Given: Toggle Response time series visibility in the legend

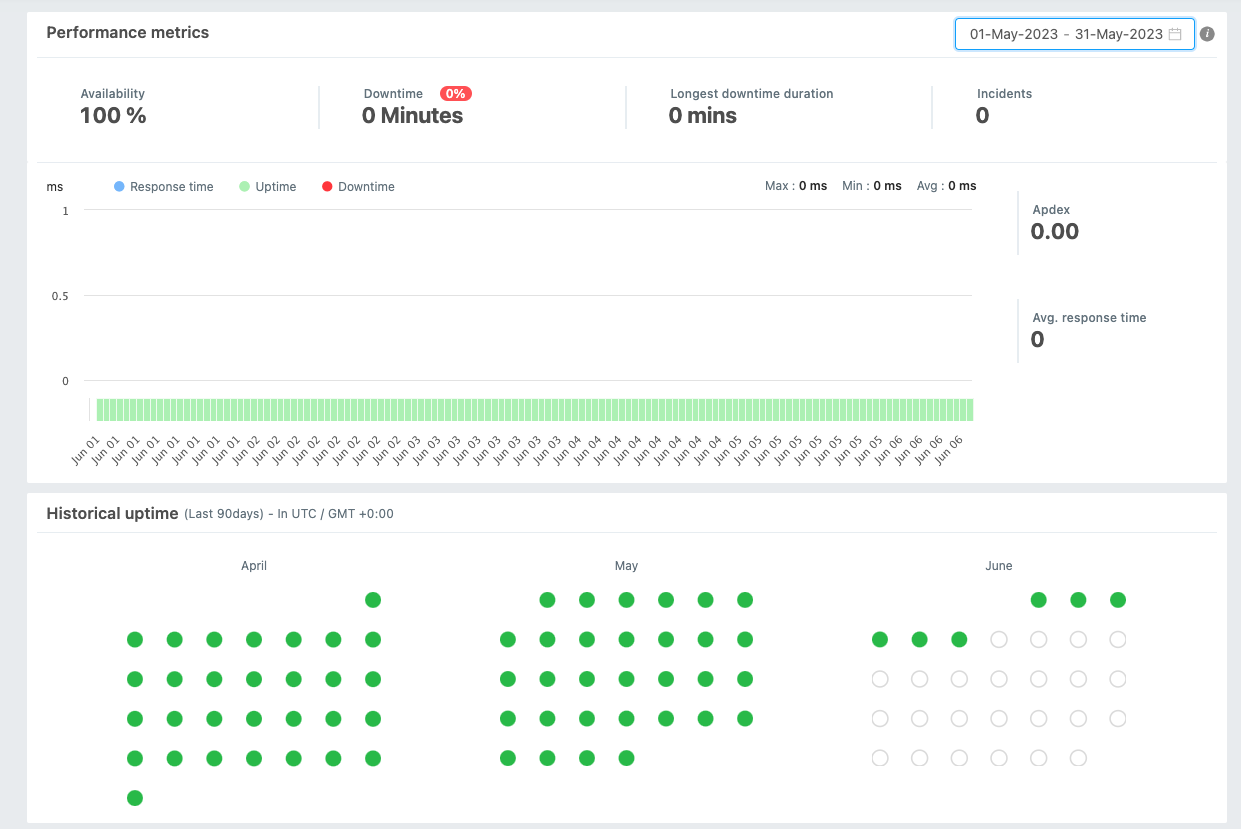Looking at the screenshot, I should (163, 186).
